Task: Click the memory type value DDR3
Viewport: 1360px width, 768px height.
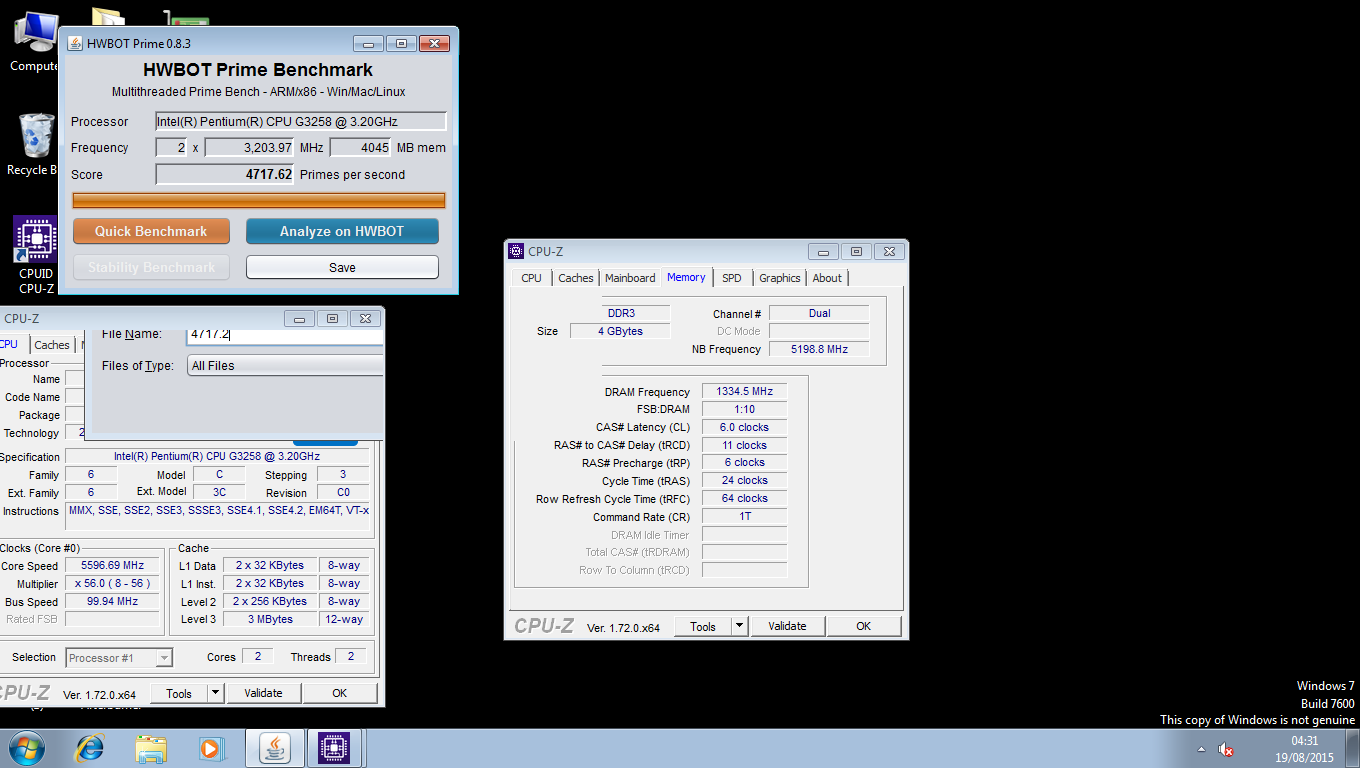Action: pos(620,313)
